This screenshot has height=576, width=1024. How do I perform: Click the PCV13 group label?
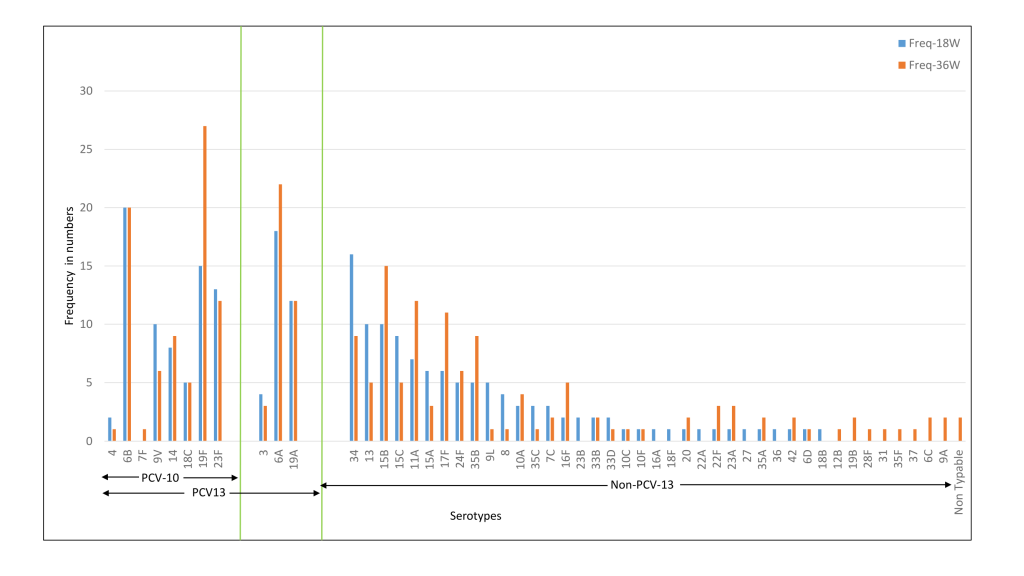(208, 492)
